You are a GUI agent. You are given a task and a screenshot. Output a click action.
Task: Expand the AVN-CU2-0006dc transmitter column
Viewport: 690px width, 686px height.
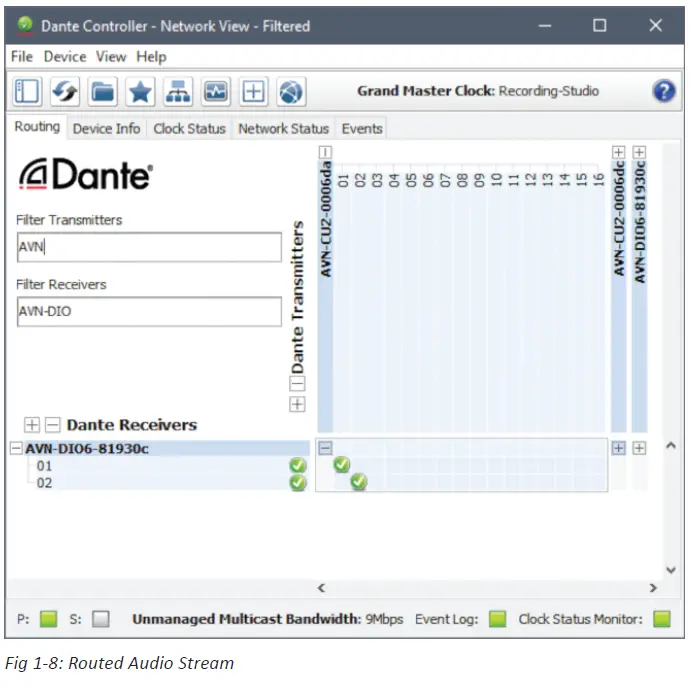(619, 152)
